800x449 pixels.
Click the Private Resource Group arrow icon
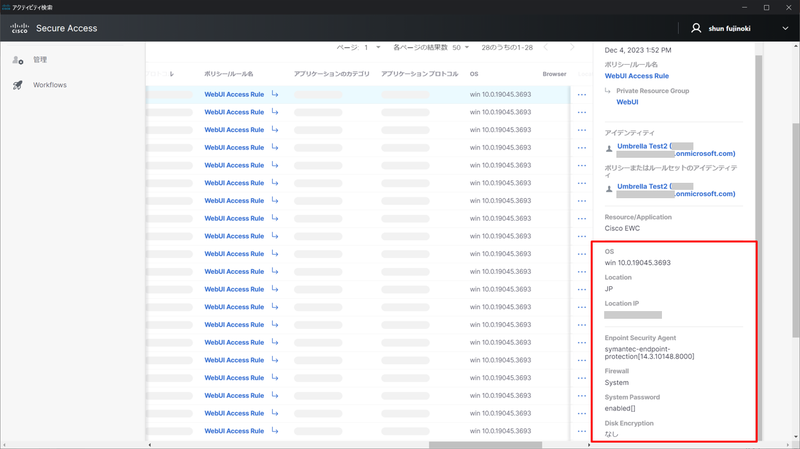pyautogui.click(x=608, y=91)
